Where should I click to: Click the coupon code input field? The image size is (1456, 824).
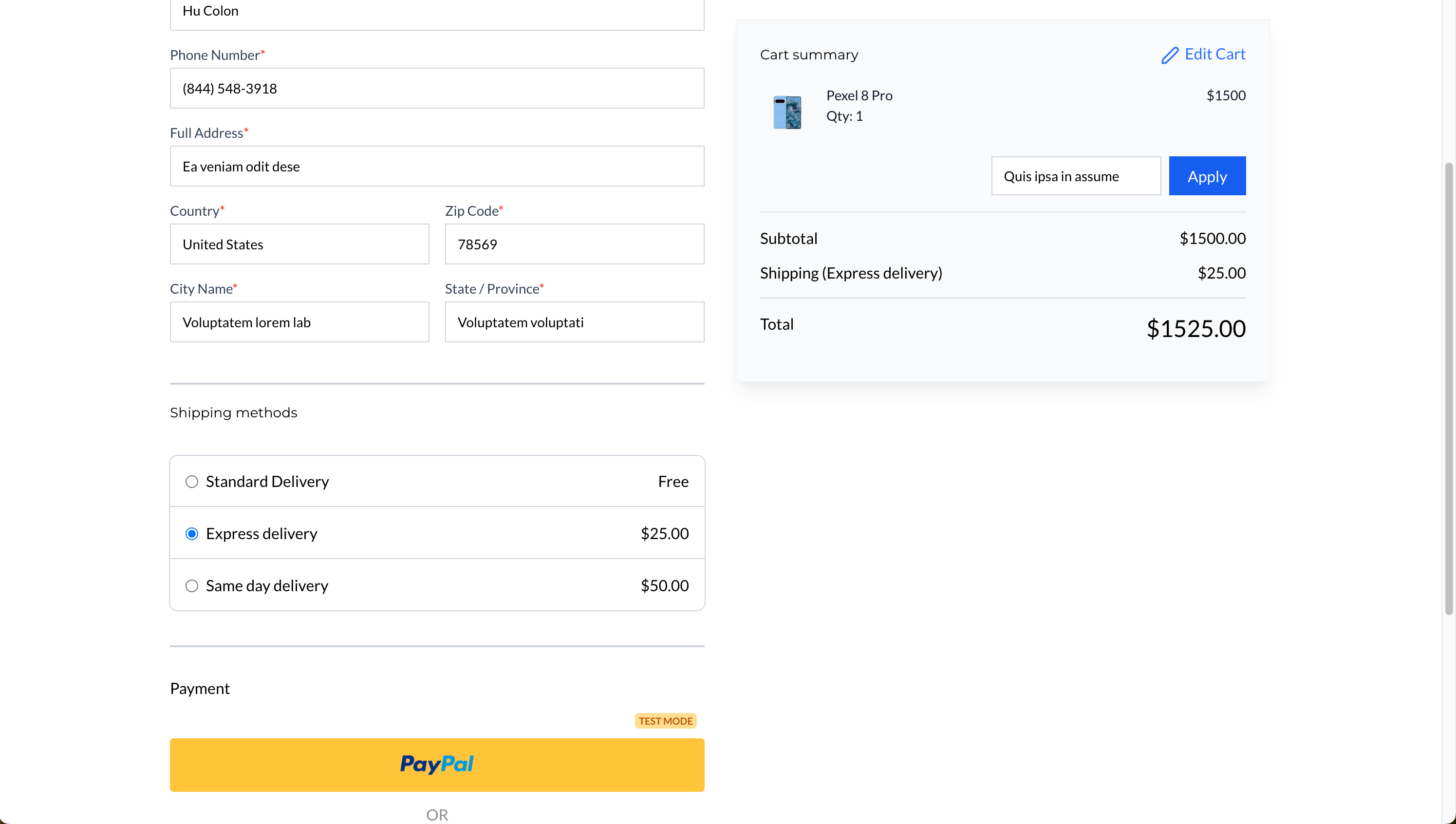[x=1075, y=176]
